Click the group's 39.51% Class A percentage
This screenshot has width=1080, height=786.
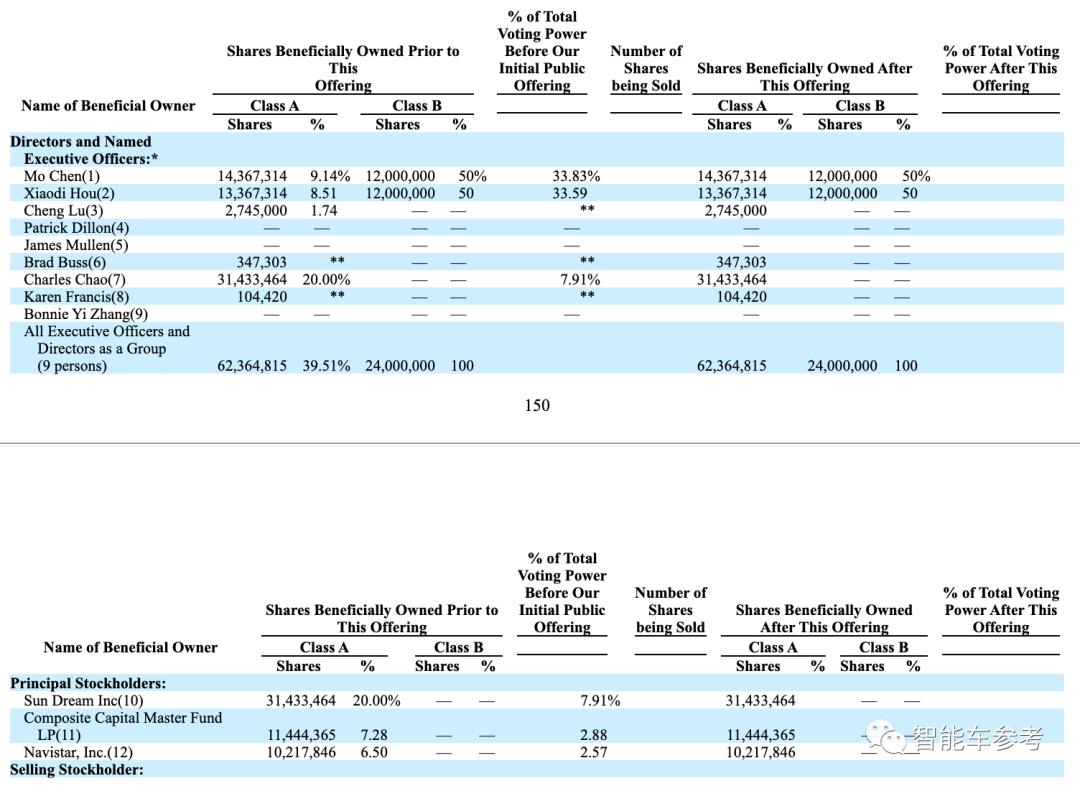tap(326, 366)
